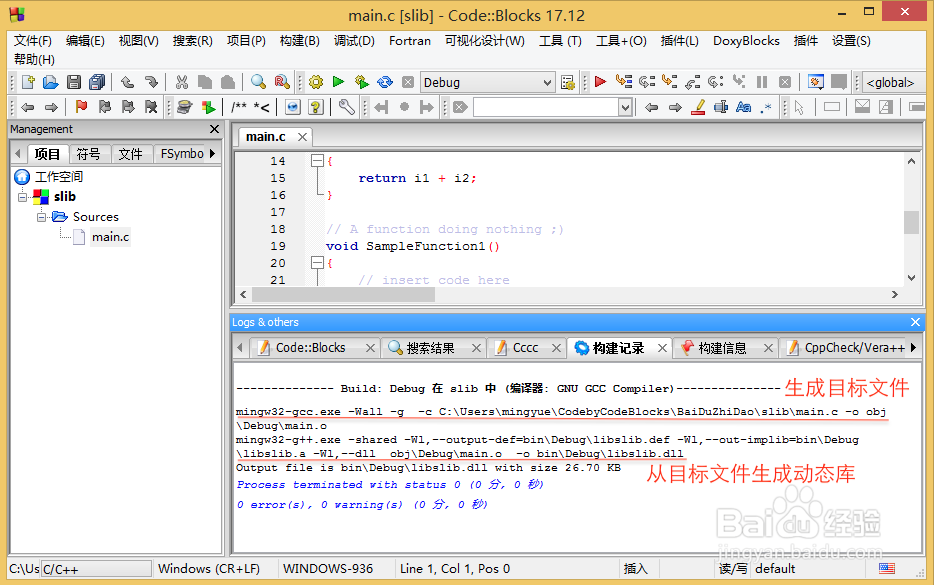Start debugging with the red arrow

pos(600,82)
